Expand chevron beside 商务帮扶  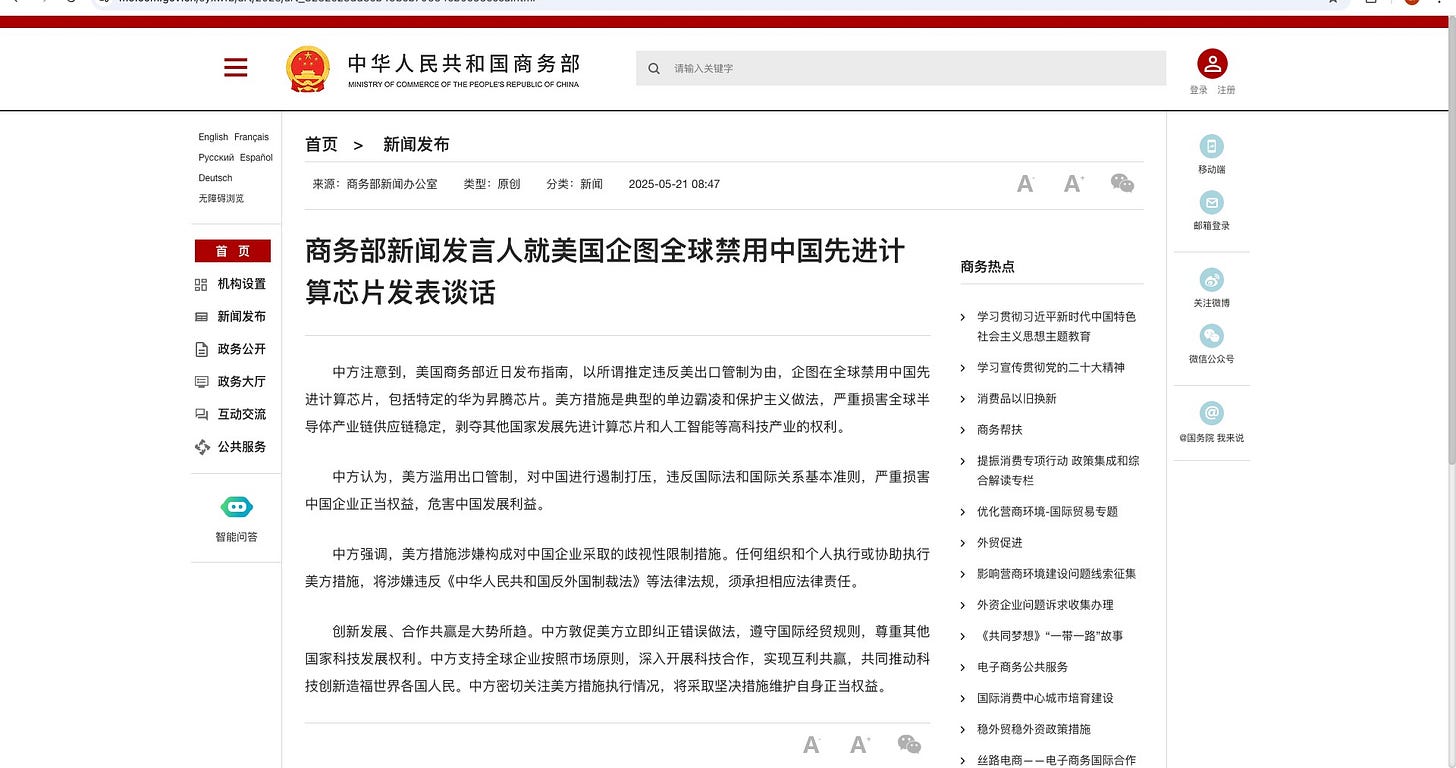[963, 430]
